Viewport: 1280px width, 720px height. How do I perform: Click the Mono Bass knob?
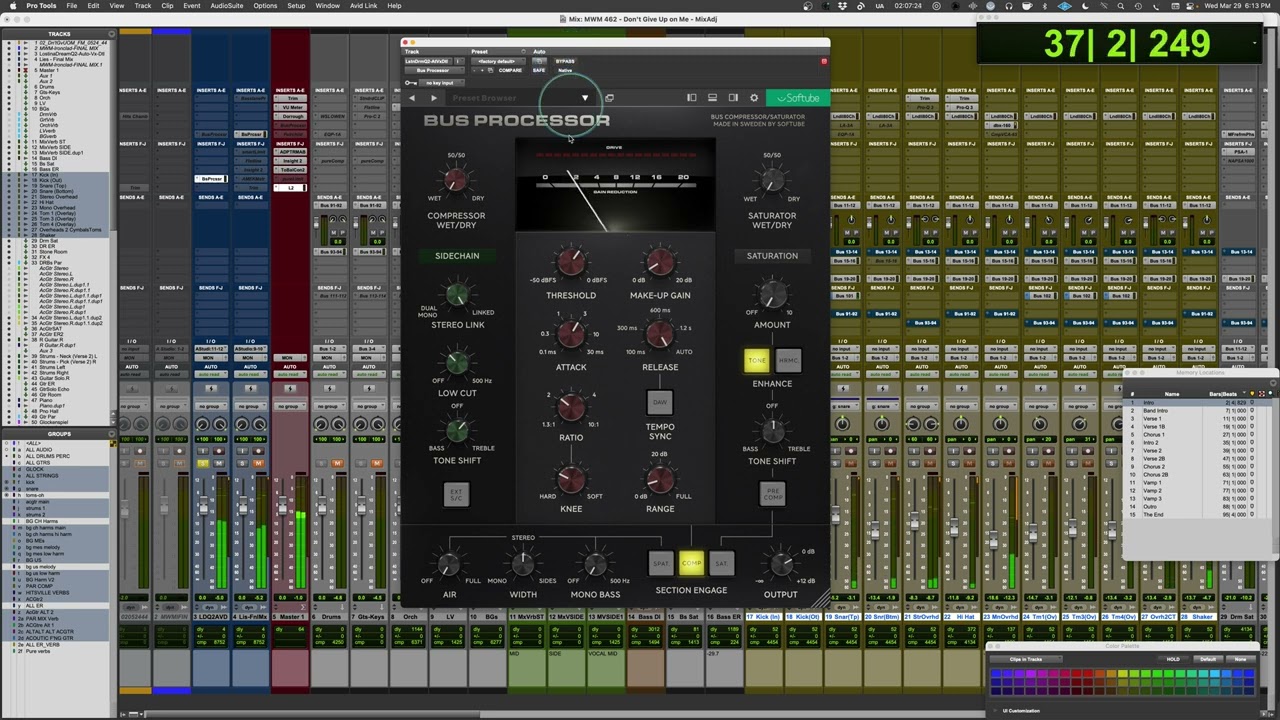click(x=595, y=565)
